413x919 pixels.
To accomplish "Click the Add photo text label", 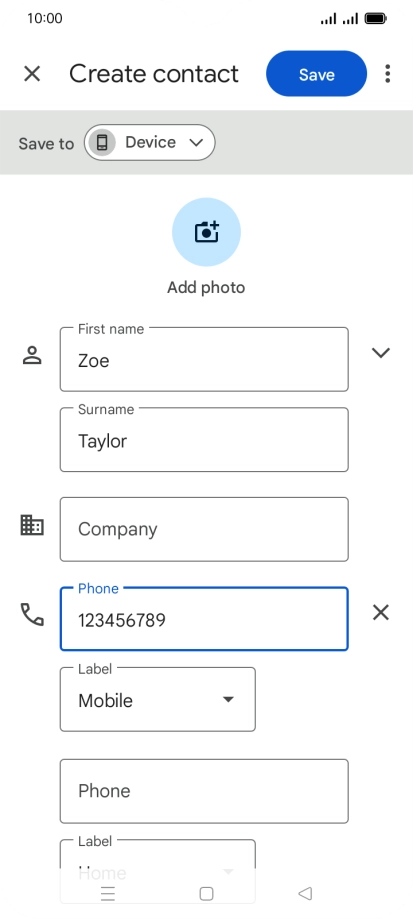I will pyautogui.click(x=206, y=288).
